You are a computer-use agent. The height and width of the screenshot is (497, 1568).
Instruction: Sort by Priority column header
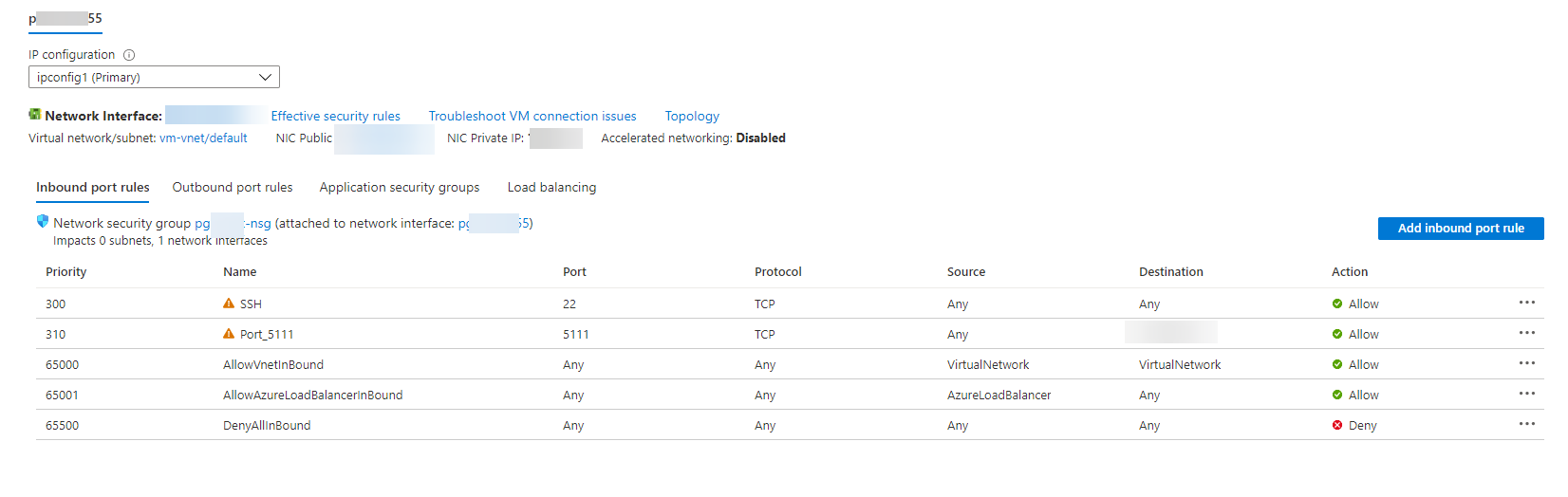click(66, 272)
